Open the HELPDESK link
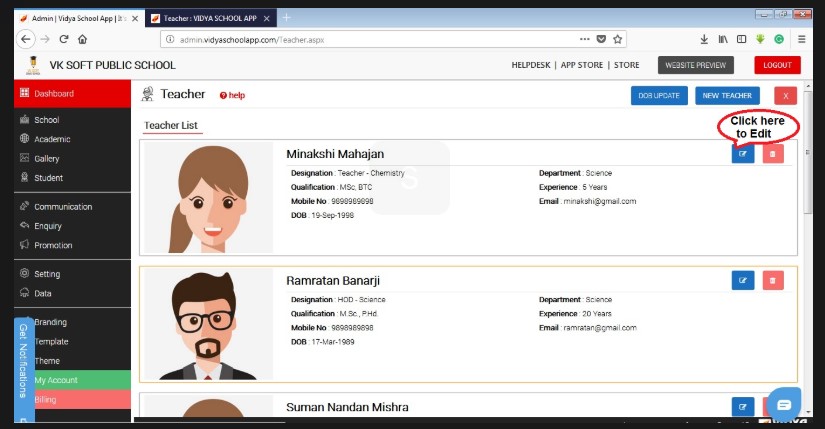The height and width of the screenshot is (429, 825). tap(531, 65)
